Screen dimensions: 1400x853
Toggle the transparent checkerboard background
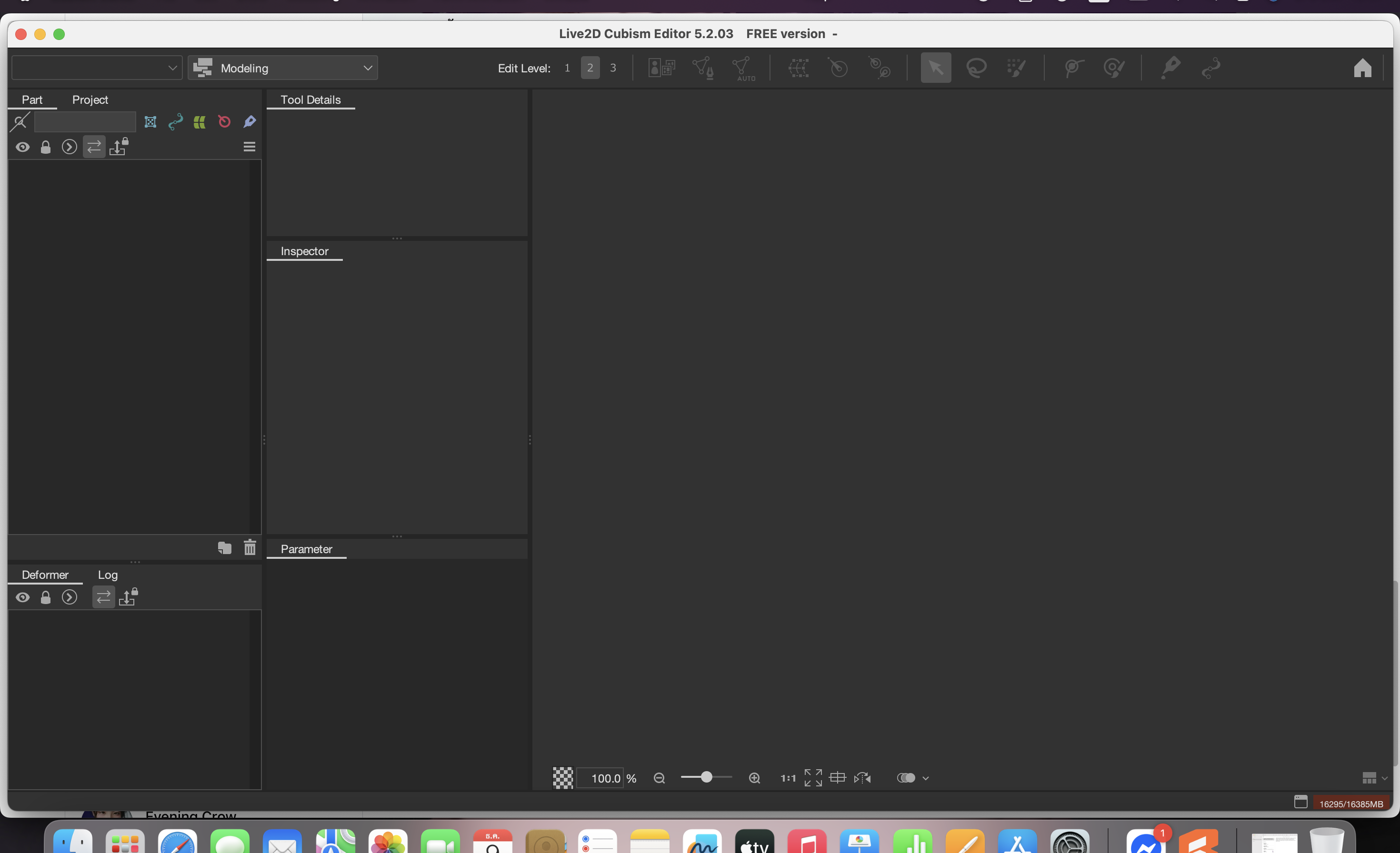point(562,778)
